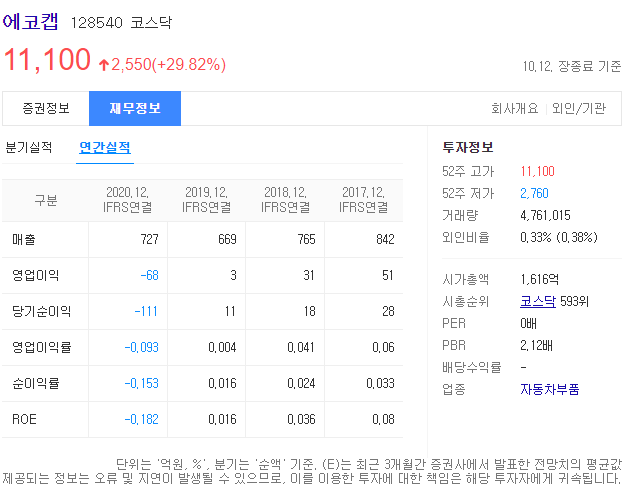Click the 거래량 value 4,761,015
The height and width of the screenshot is (495, 636).
coord(545,215)
